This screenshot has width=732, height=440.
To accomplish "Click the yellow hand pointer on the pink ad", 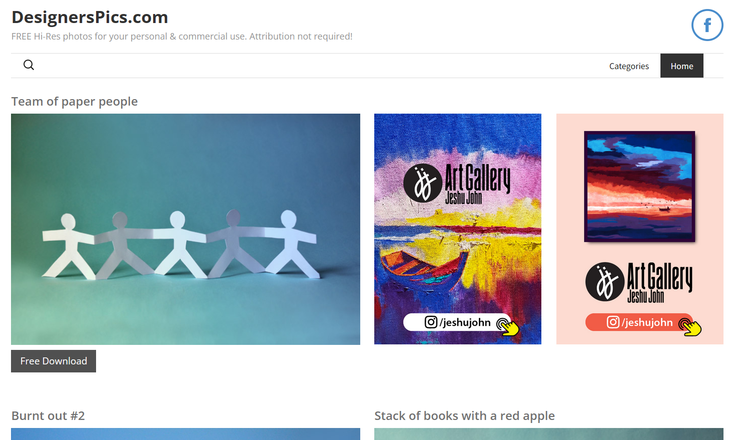I will pyautogui.click(x=690, y=326).
